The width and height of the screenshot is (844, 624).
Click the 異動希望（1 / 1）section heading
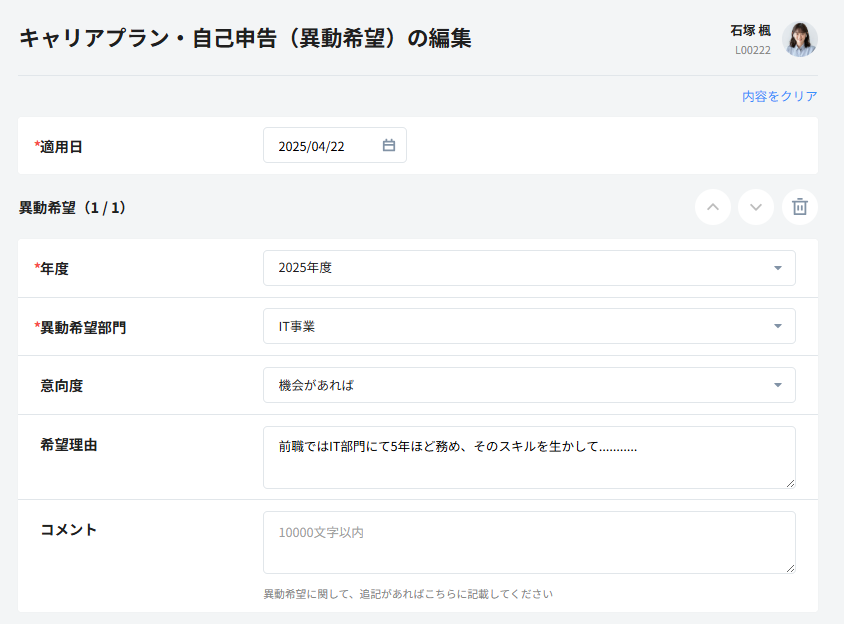[72, 208]
